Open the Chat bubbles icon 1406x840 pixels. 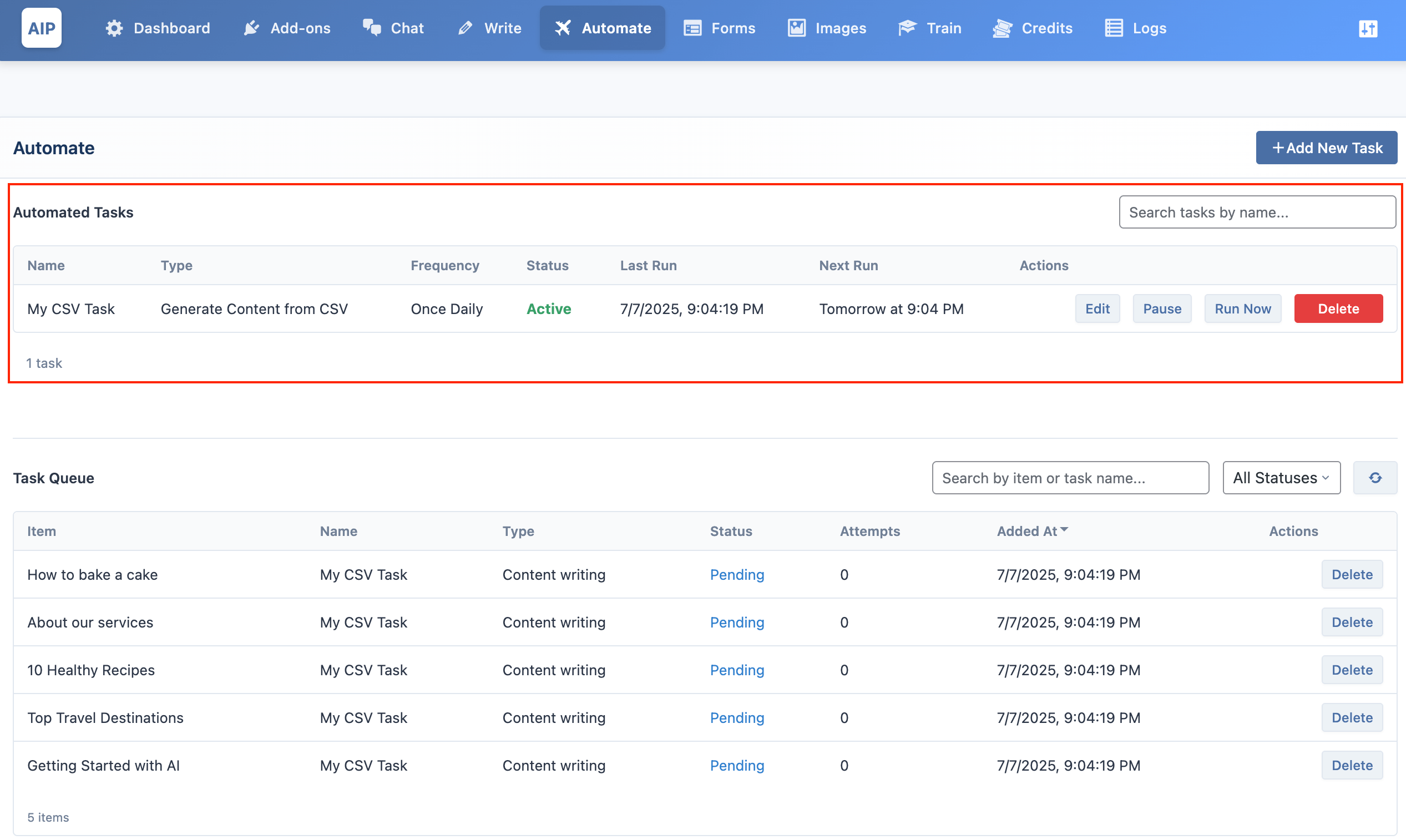click(x=372, y=28)
